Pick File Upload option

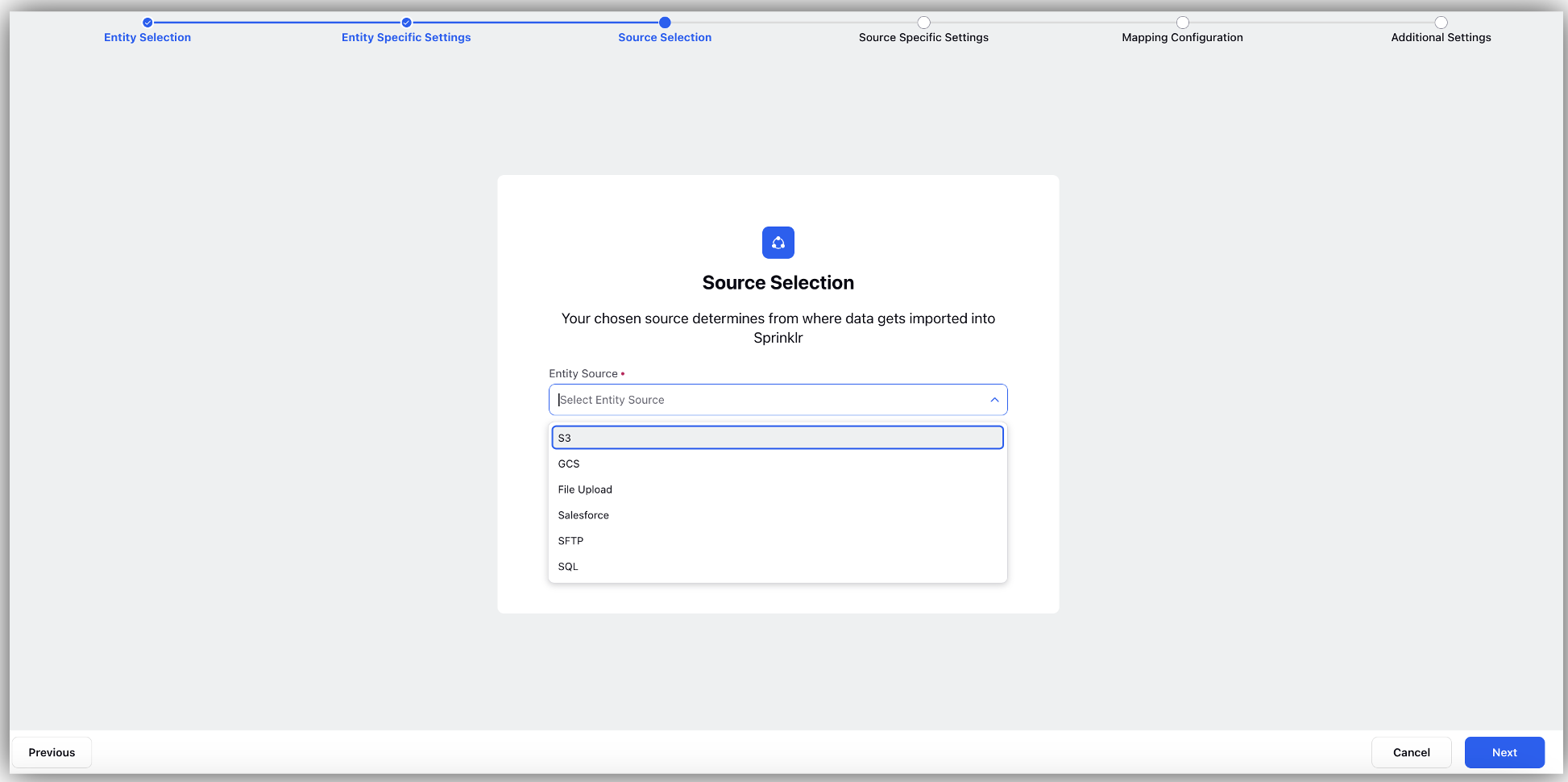click(x=778, y=489)
